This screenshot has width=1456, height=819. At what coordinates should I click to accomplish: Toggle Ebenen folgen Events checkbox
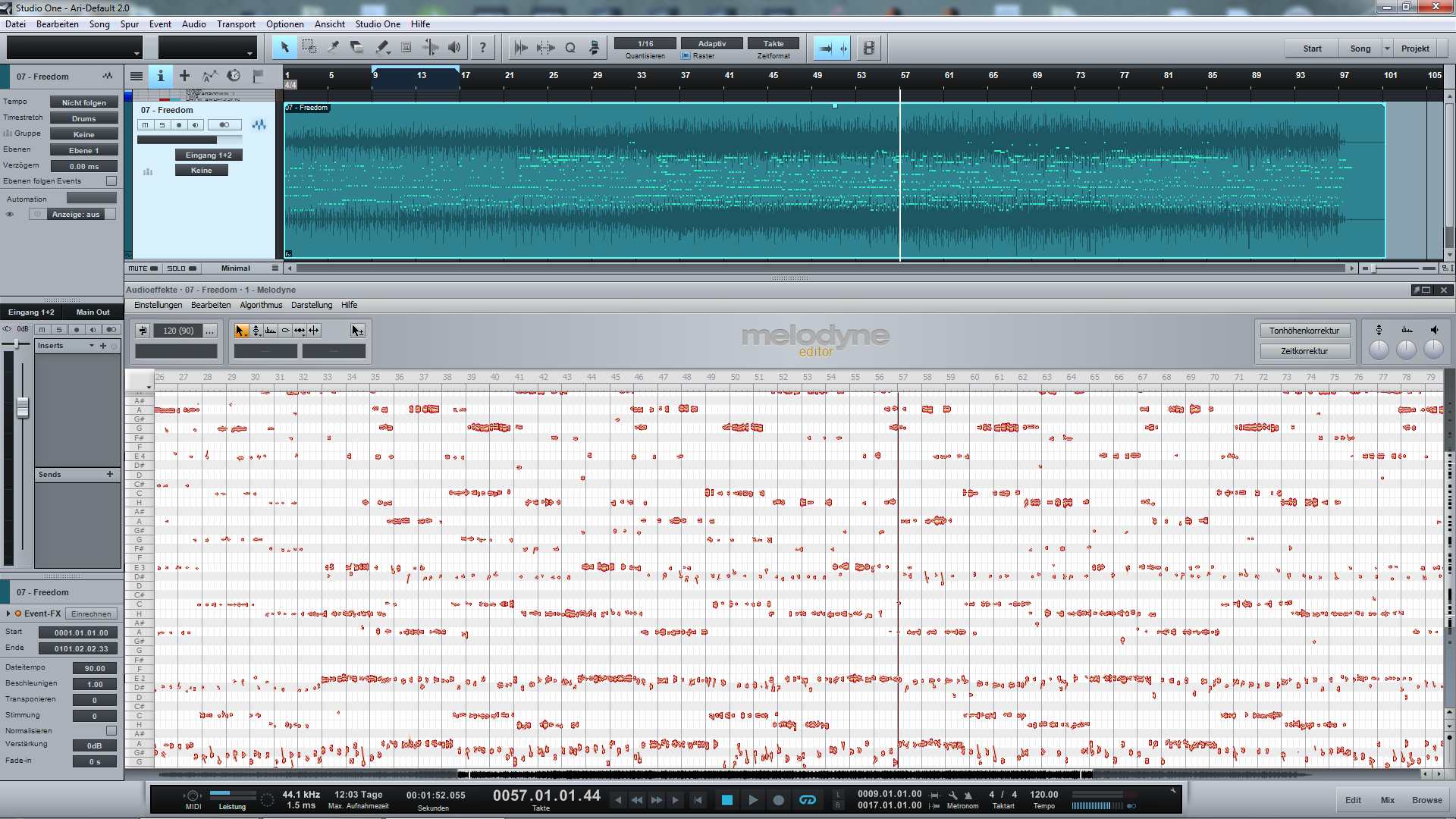[111, 181]
